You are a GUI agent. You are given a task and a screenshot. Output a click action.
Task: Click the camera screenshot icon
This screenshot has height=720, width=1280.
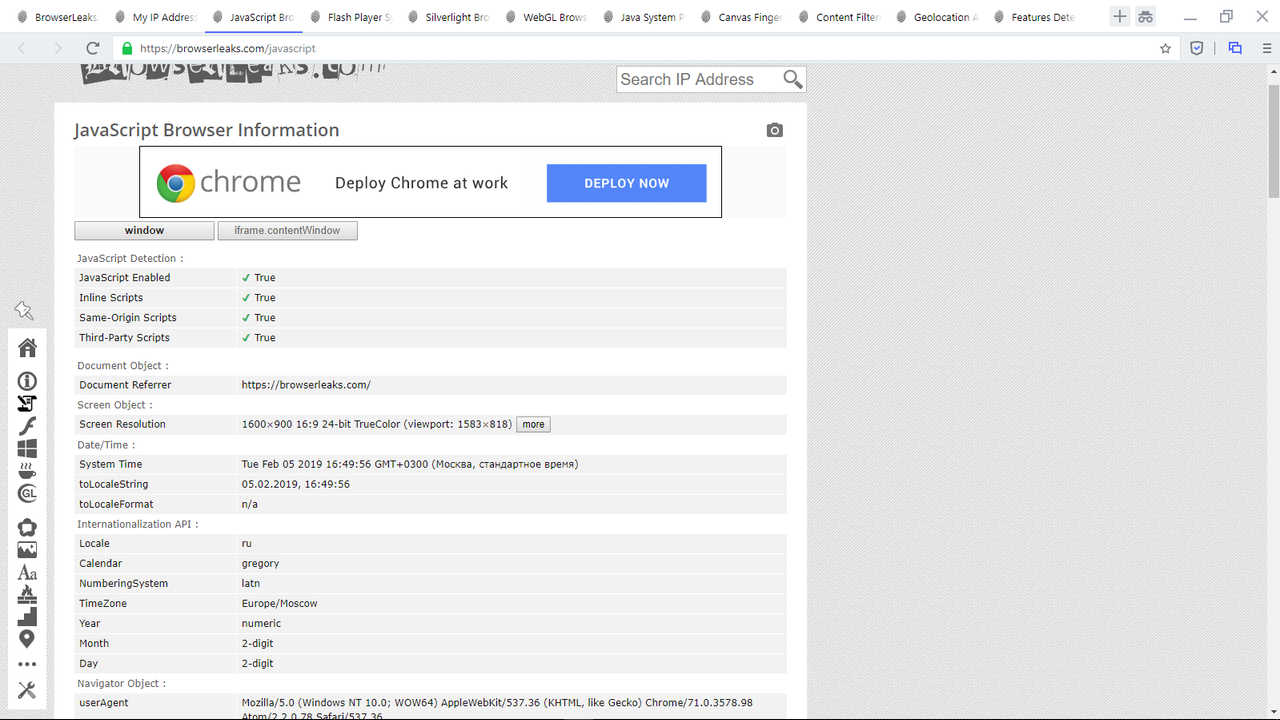pyautogui.click(x=775, y=130)
